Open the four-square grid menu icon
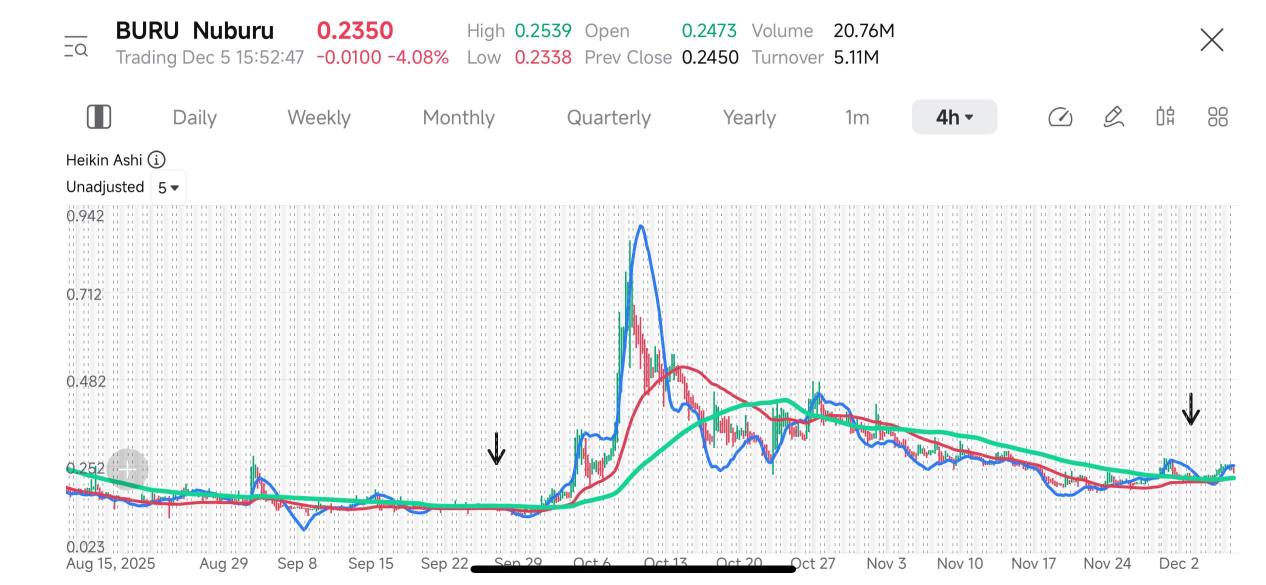The image size is (1266, 585). (x=1218, y=117)
